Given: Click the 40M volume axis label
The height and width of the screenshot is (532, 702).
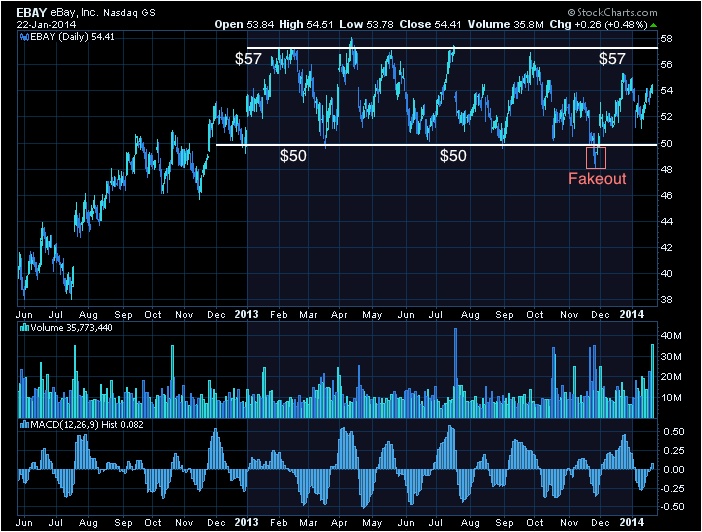Looking at the screenshot, I should (671, 336).
